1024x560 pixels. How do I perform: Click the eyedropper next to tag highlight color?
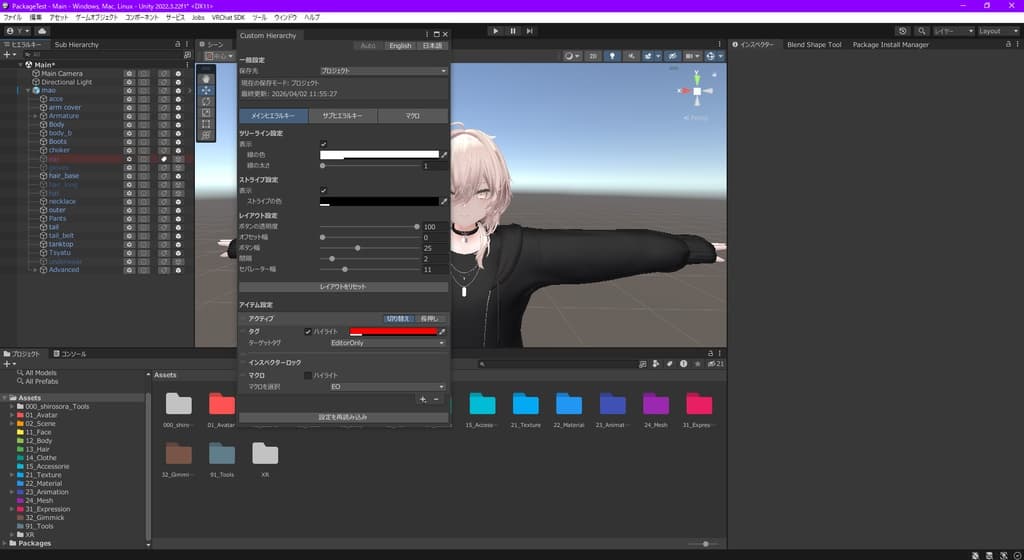tap(443, 332)
